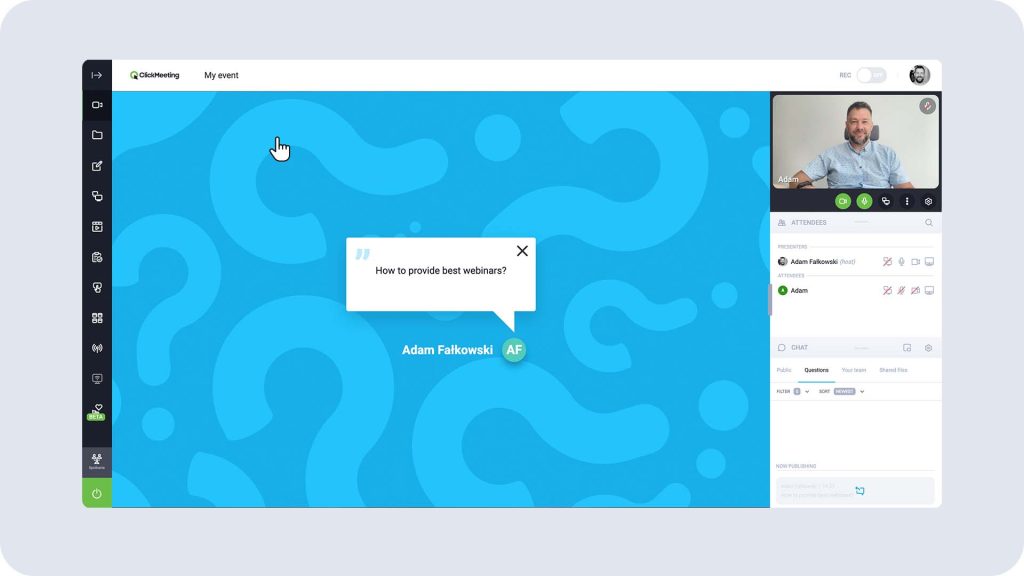Click the green power button to end event
The height and width of the screenshot is (576, 1024).
(x=97, y=494)
